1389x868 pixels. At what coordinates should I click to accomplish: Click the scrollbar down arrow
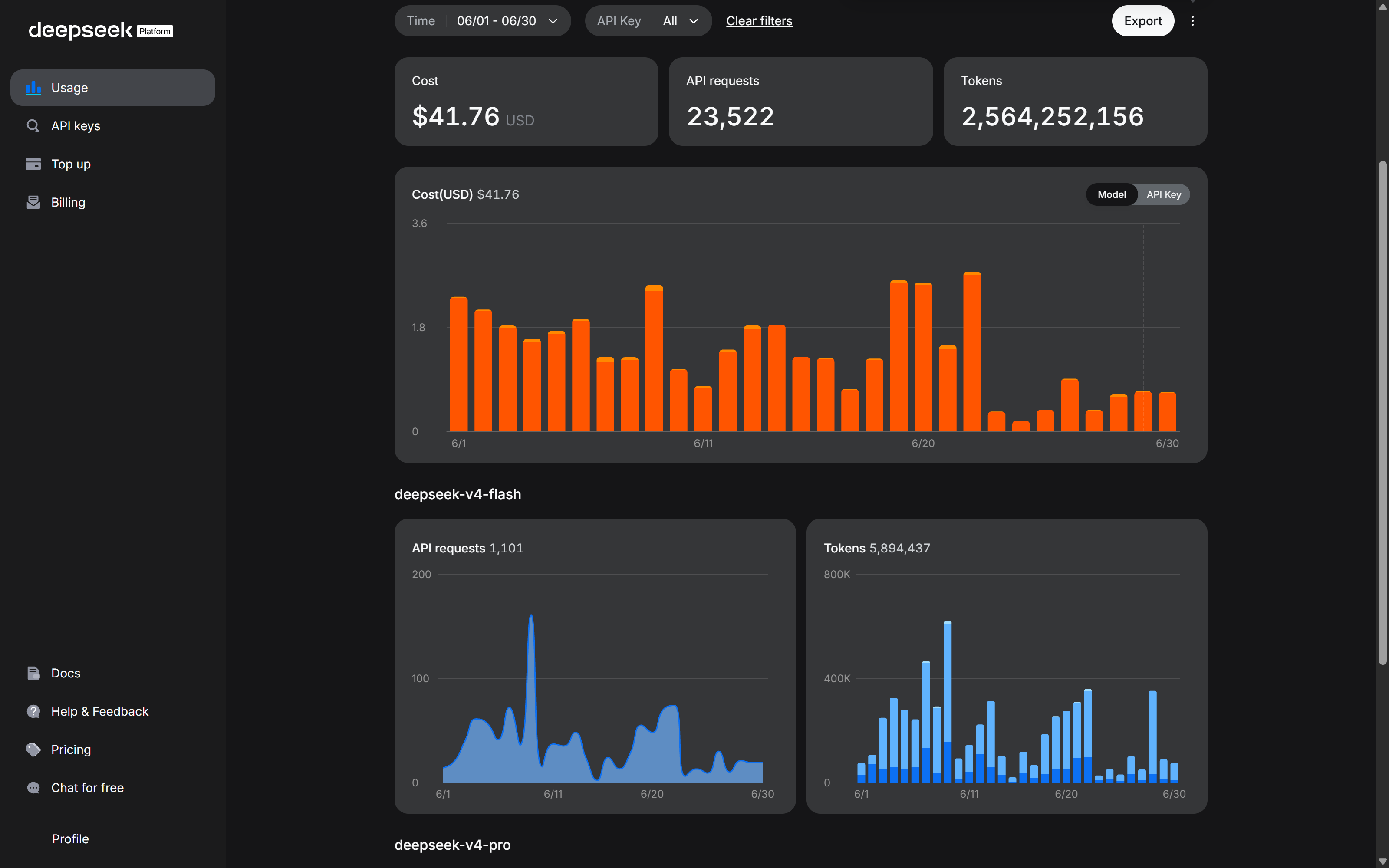(x=1382, y=861)
